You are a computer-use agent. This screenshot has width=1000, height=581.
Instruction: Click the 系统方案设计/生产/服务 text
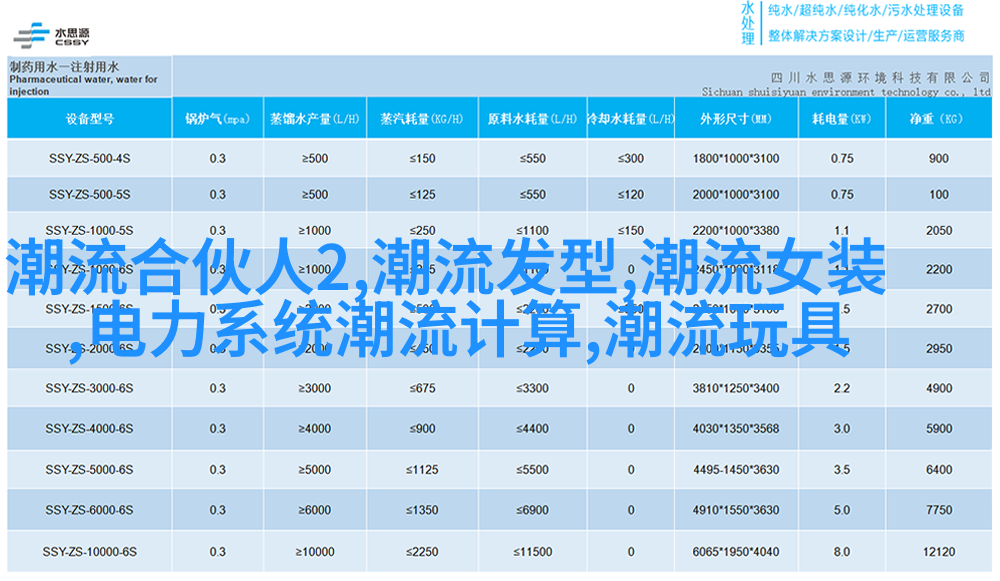click(x=866, y=35)
